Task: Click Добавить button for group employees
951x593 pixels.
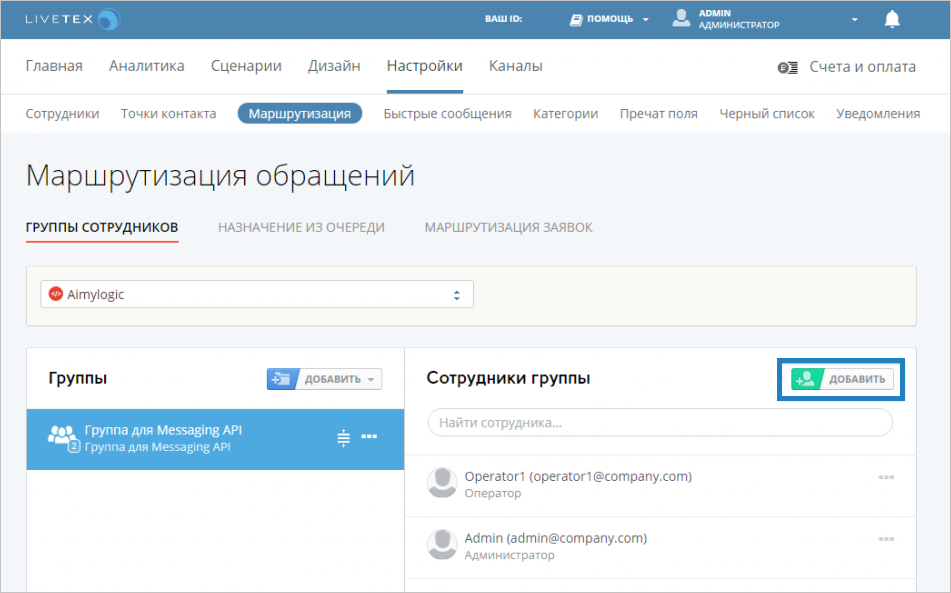Action: click(x=841, y=379)
